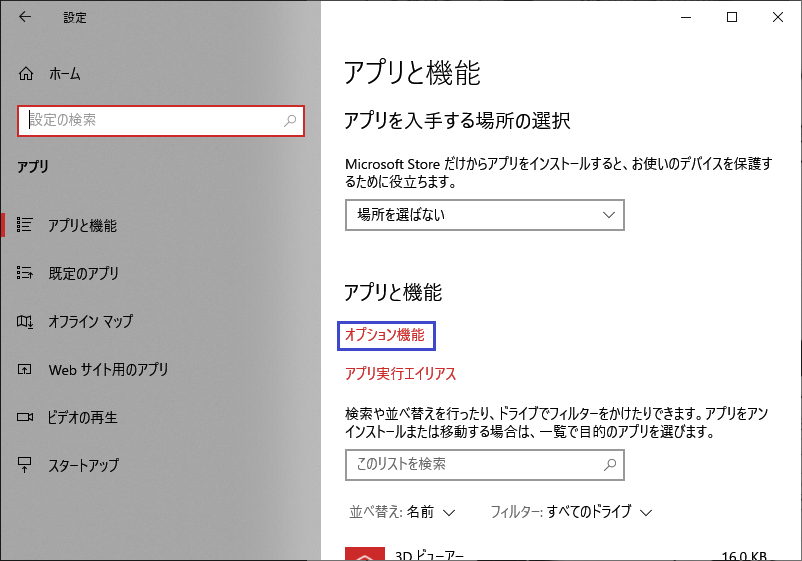The image size is (802, 561).
Task: Select the 既定のアプリ sidebar icon
Action: click(25, 273)
